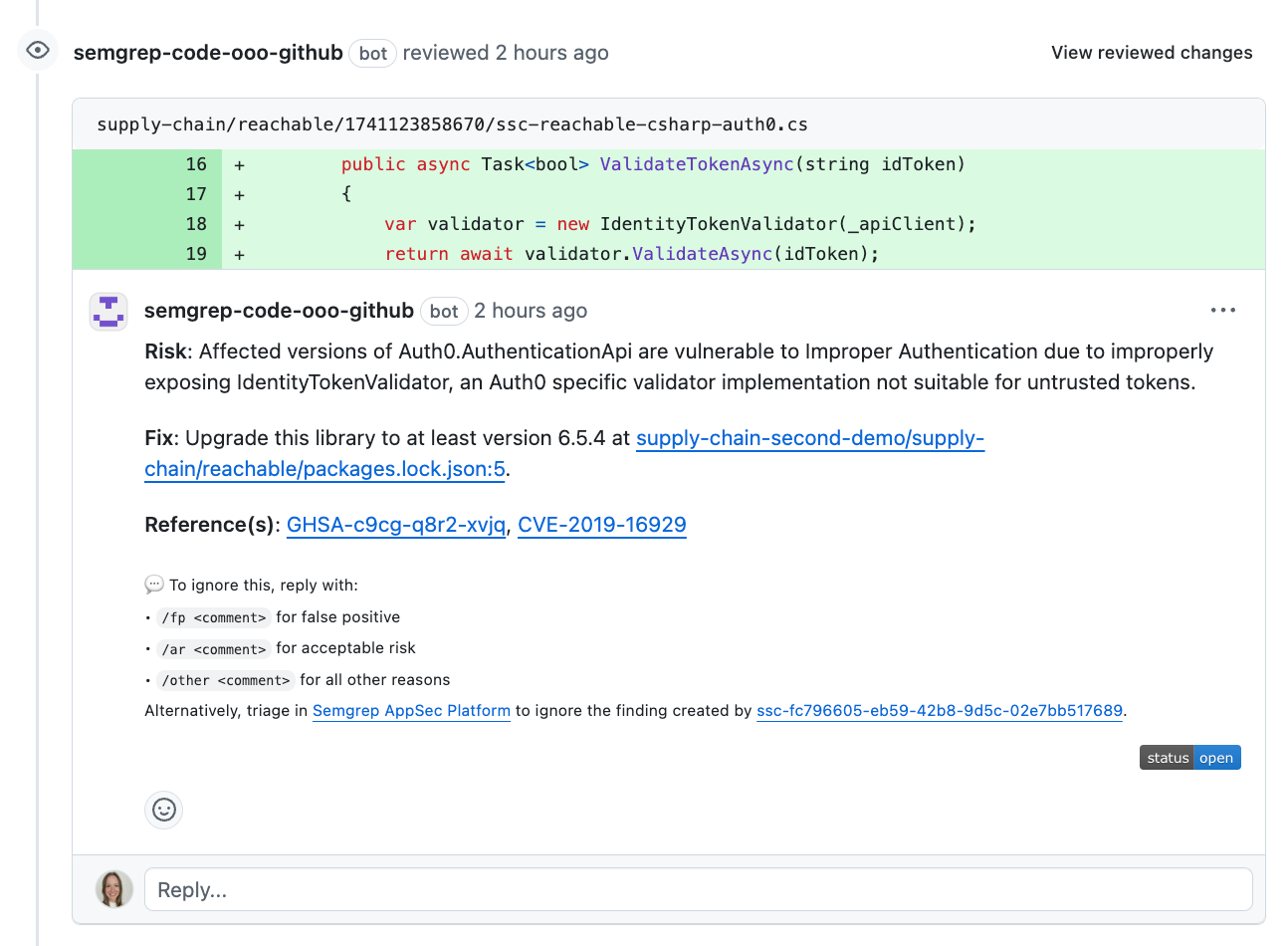
Task: Add an emoji reaction with the smiley icon
Action: 163,810
